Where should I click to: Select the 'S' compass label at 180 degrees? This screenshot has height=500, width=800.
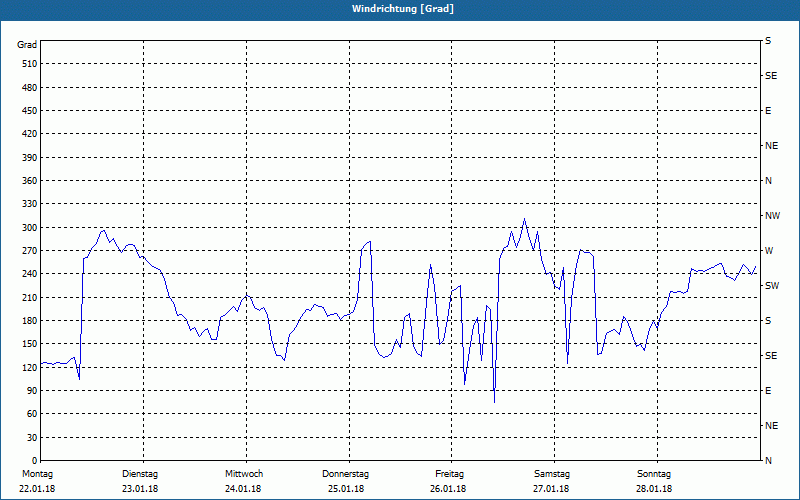coord(768,321)
